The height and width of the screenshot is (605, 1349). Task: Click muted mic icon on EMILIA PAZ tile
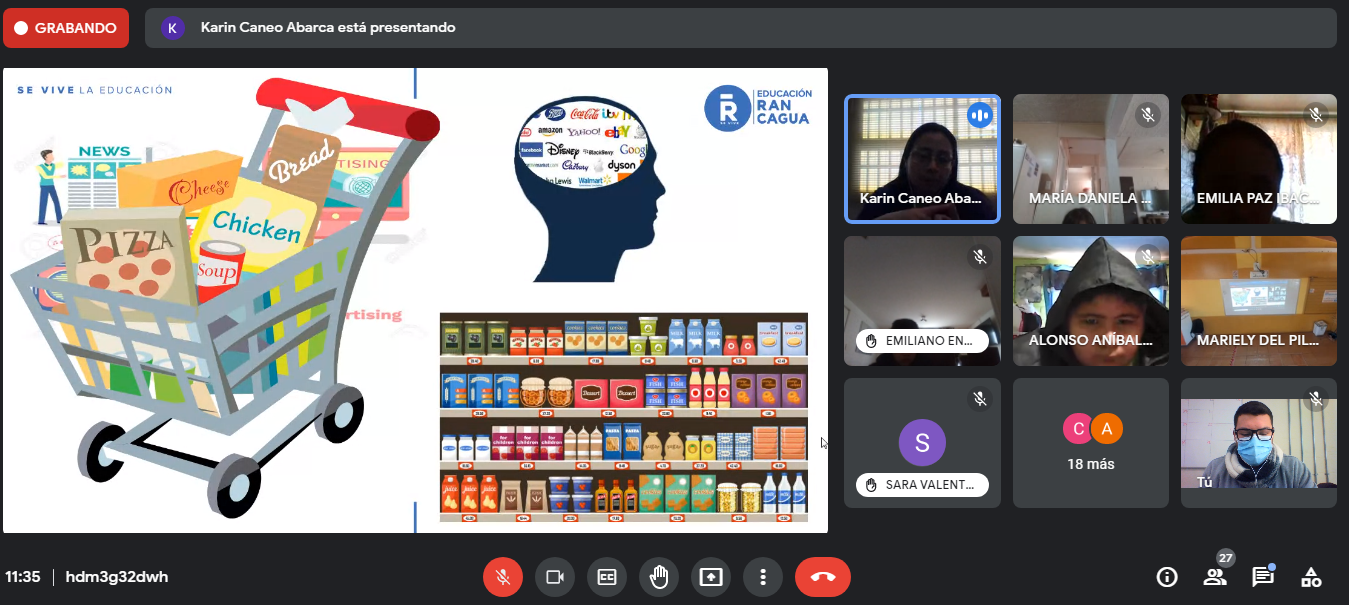(x=1316, y=115)
